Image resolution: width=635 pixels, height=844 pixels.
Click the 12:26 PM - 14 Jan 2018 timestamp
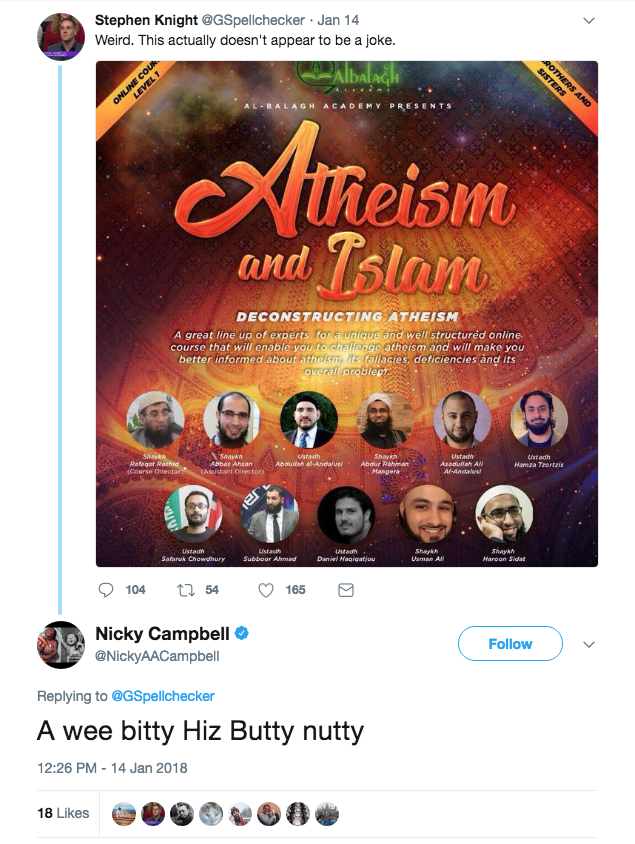112,768
